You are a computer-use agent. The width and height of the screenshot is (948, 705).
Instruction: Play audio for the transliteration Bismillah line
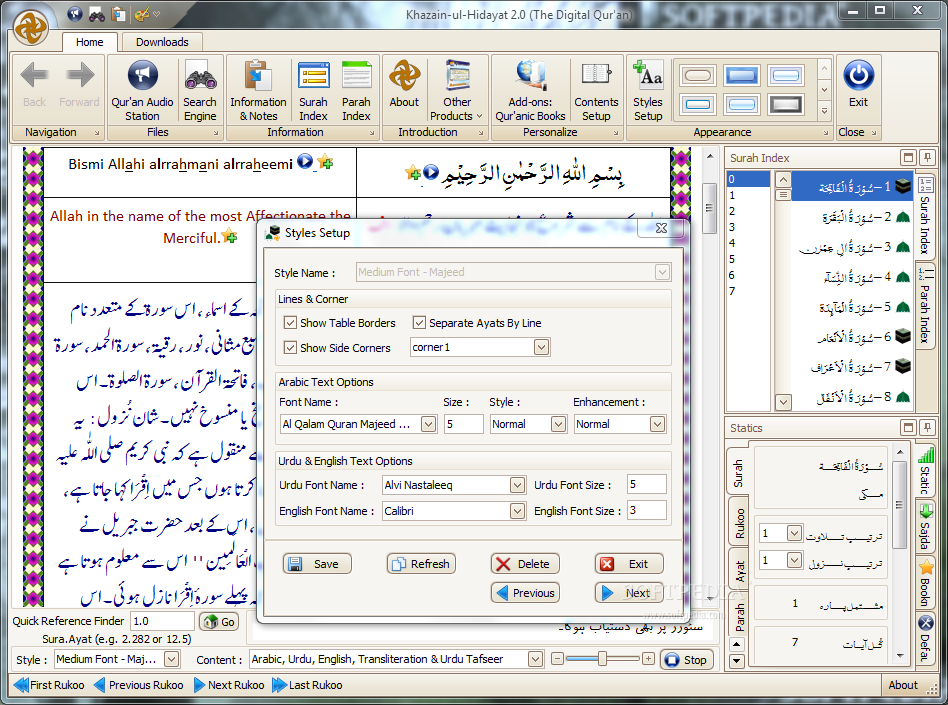coord(305,161)
